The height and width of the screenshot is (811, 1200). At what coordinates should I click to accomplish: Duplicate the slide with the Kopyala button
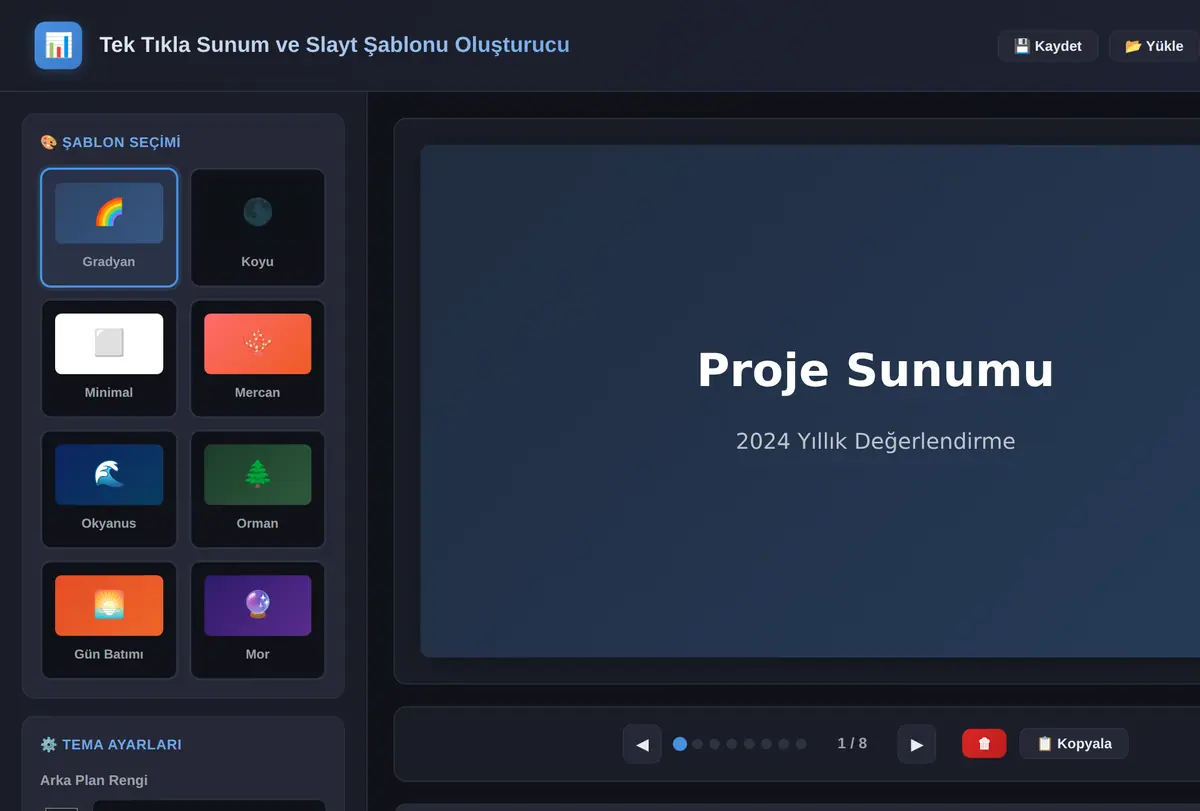(x=1074, y=744)
